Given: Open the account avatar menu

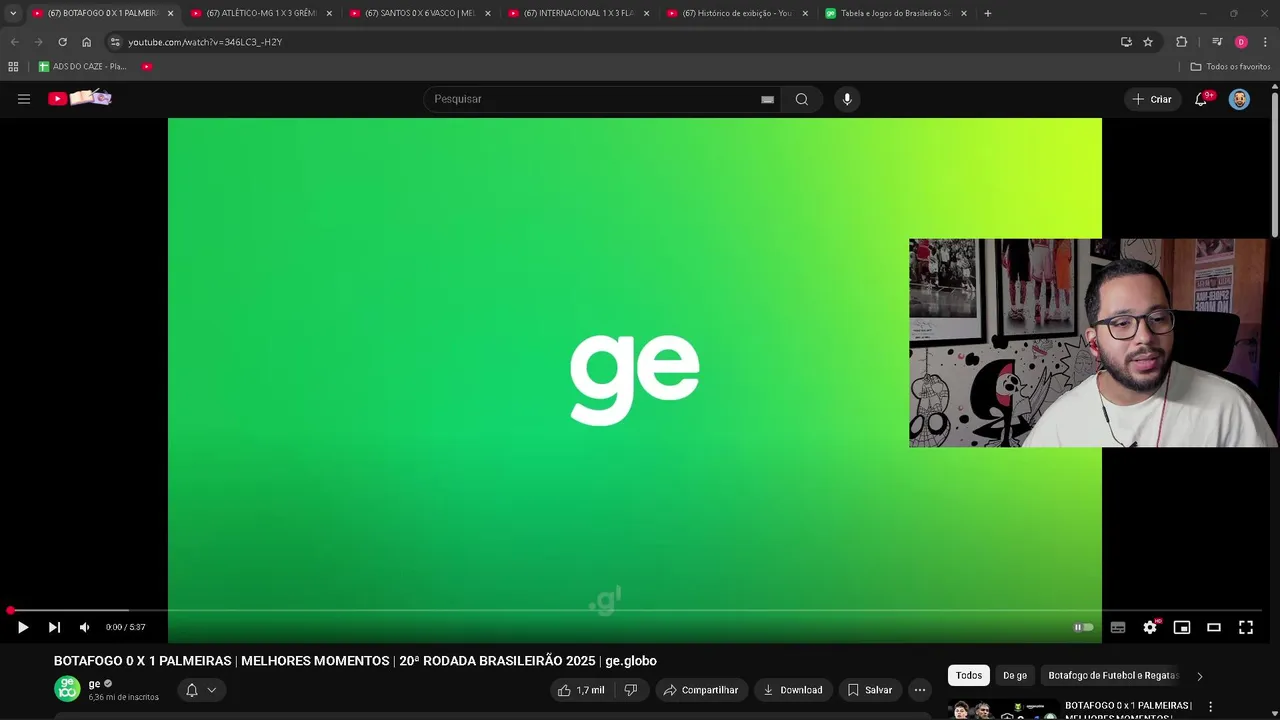Looking at the screenshot, I should tap(1239, 99).
